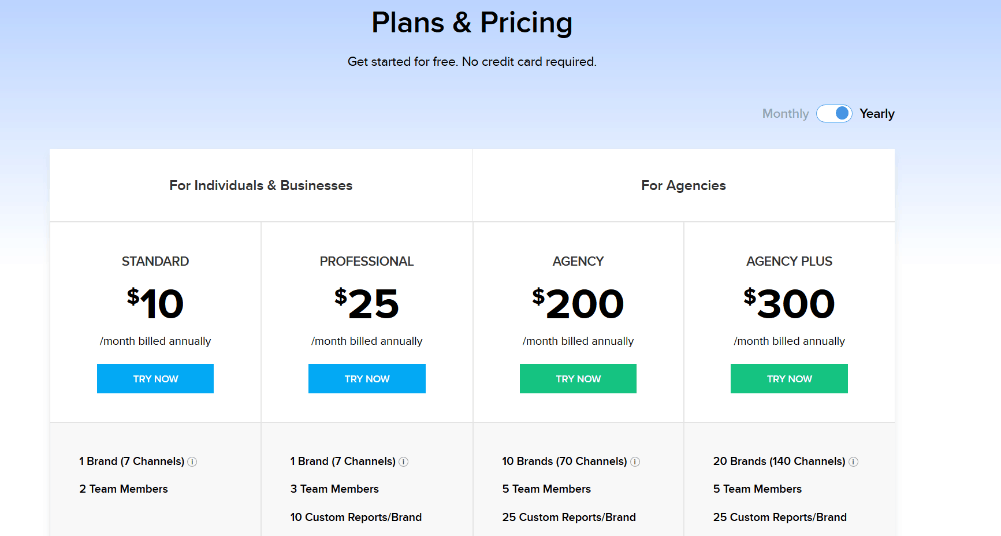The image size is (1001, 536).
Task: Click the $200 Agency price
Action: pyautogui.click(x=578, y=303)
